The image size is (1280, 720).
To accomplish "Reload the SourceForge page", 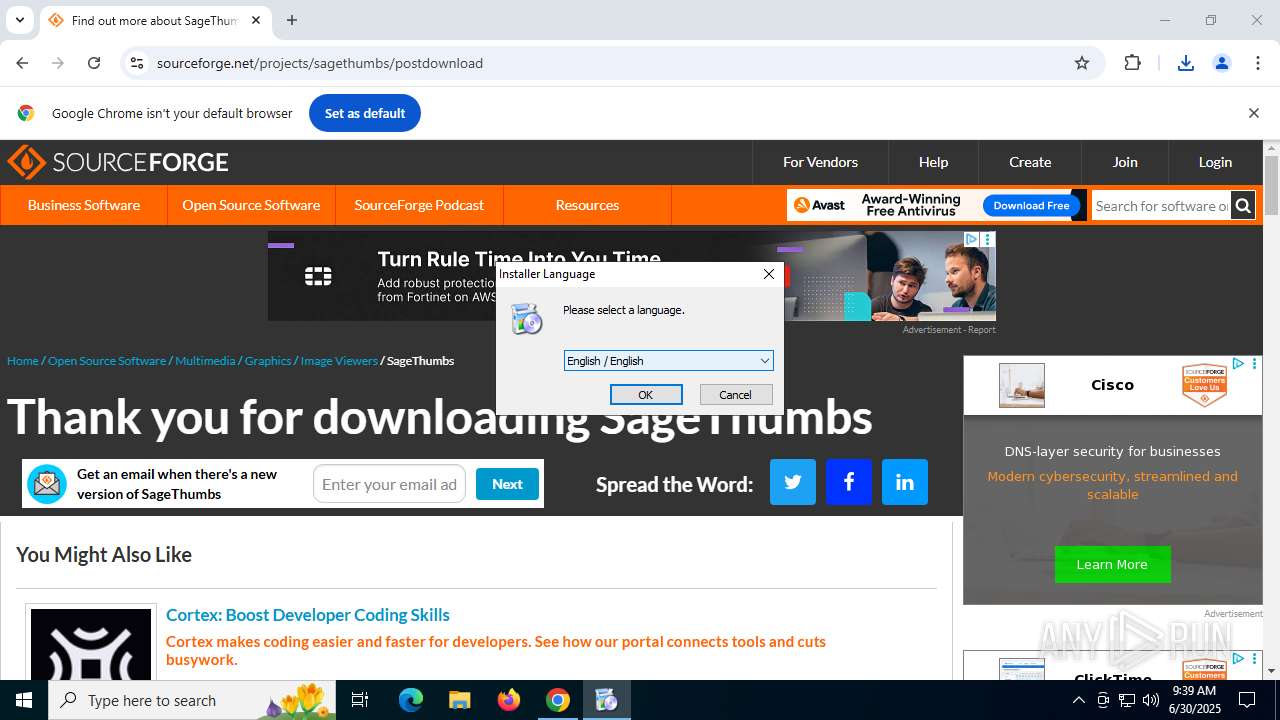I will point(94,63).
